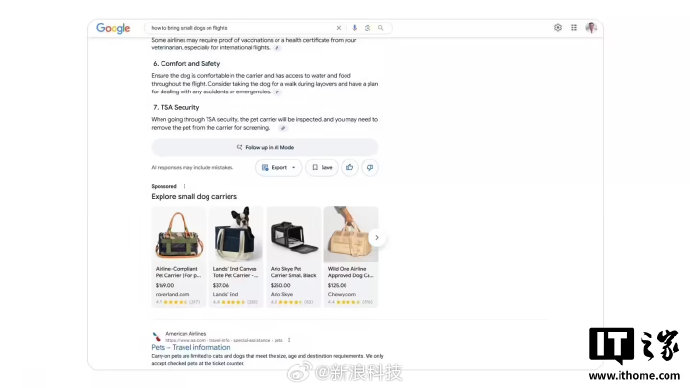Screen dimensions: 690x388
Task: Clear the search box with X icon
Action: pyautogui.click(x=339, y=28)
